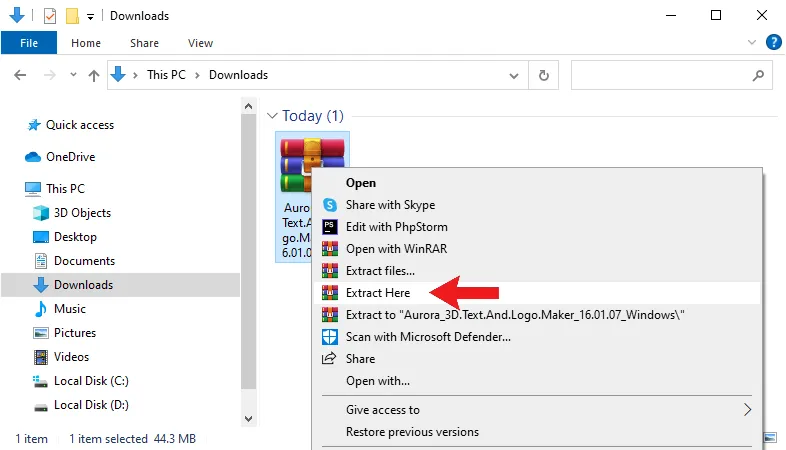This screenshot has width=786, height=450.
Task: Choose Open from the context menu
Action: [537, 183]
